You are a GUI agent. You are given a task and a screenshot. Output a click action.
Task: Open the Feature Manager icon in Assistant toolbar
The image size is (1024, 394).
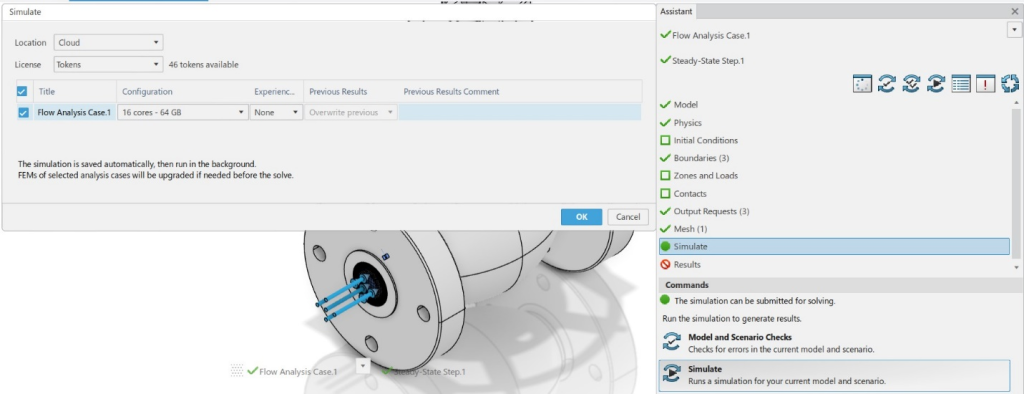click(x=862, y=84)
